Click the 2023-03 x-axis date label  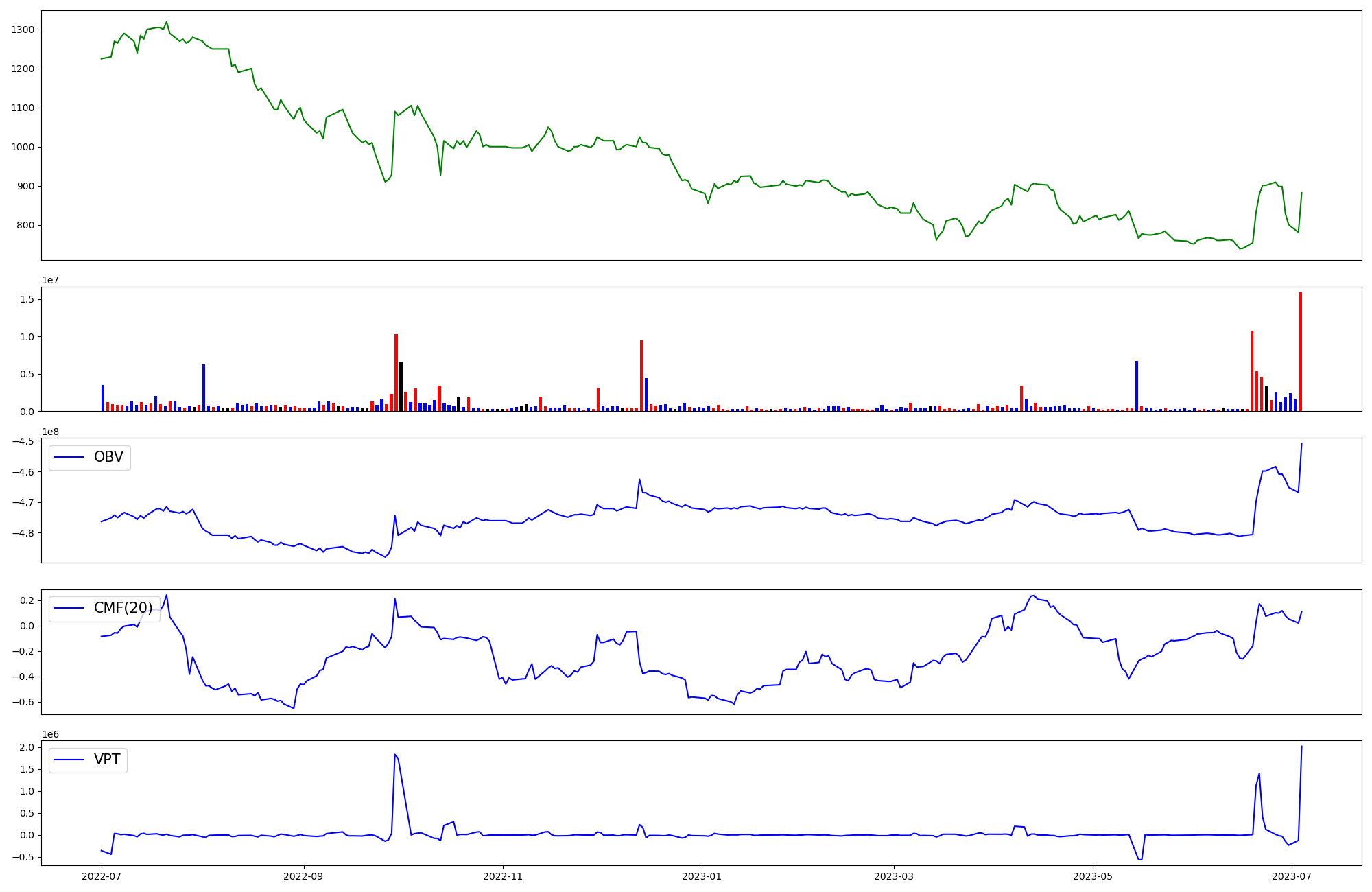[893, 876]
